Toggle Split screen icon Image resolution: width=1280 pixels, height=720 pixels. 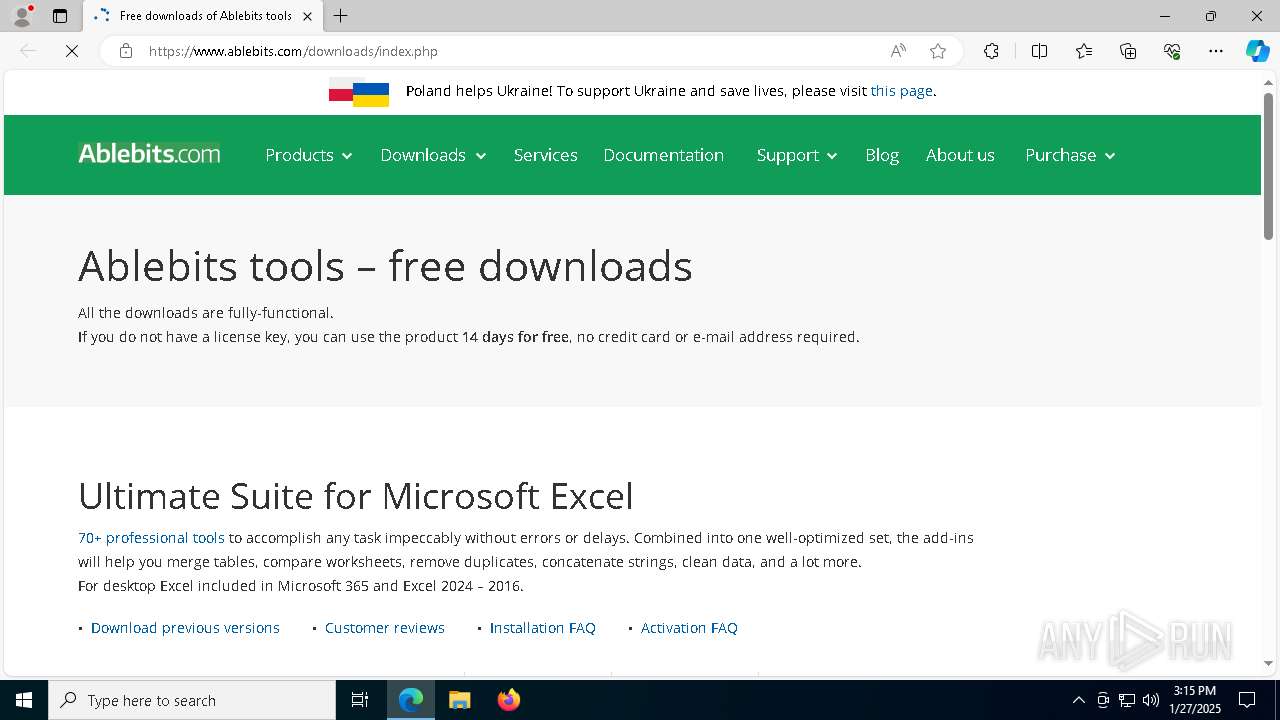click(x=1039, y=51)
